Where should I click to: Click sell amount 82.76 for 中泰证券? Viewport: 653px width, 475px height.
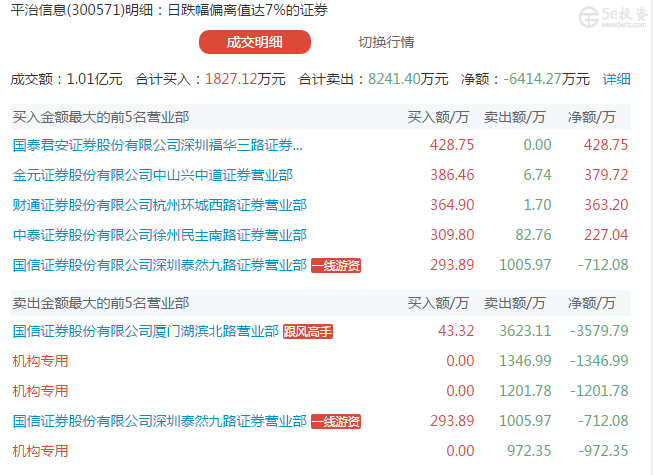(533, 235)
